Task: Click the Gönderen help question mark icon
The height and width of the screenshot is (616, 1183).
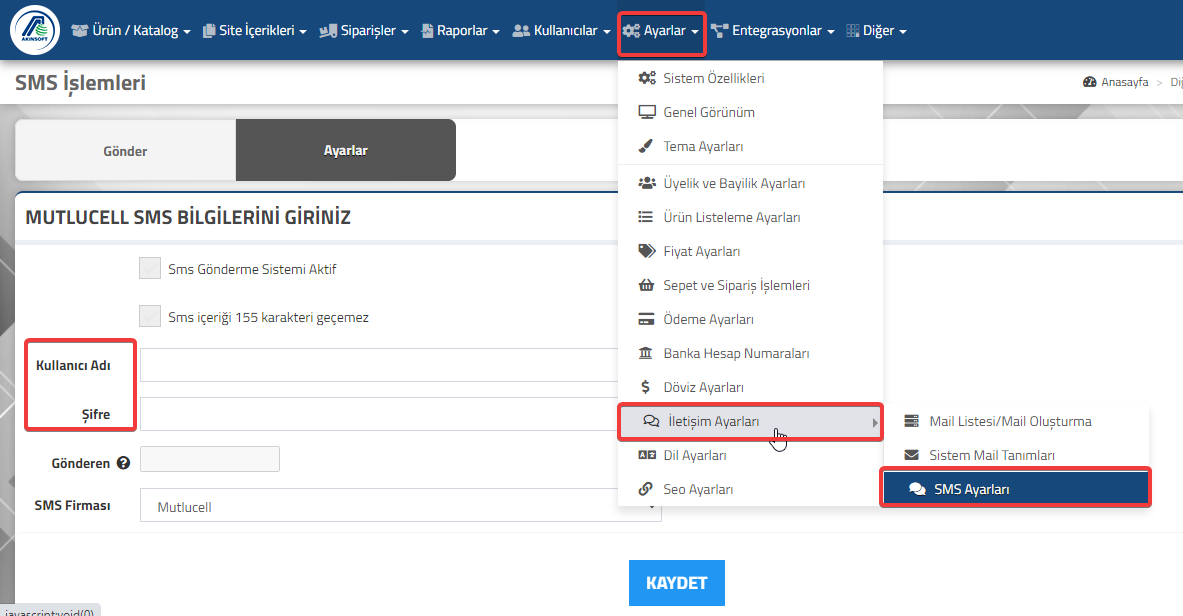Action: 123,463
